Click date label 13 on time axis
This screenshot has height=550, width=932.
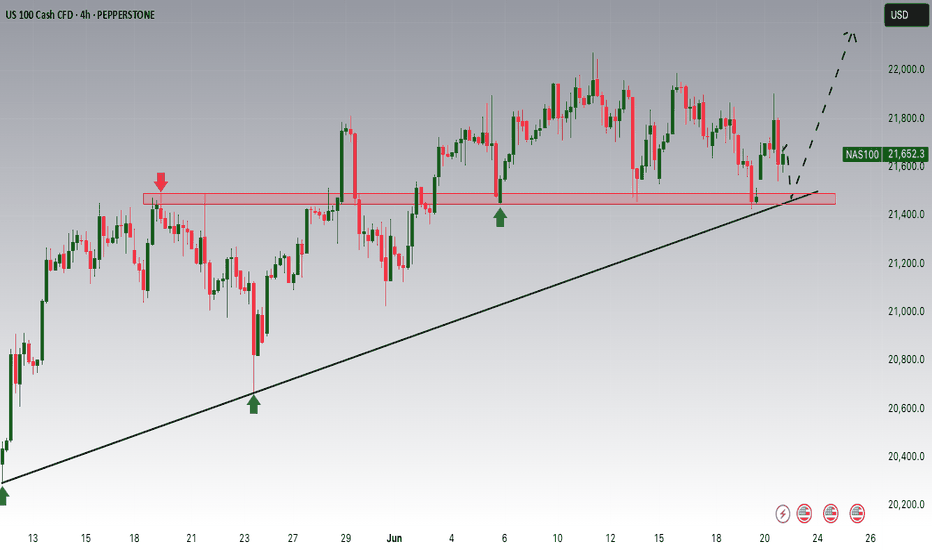click(33, 538)
